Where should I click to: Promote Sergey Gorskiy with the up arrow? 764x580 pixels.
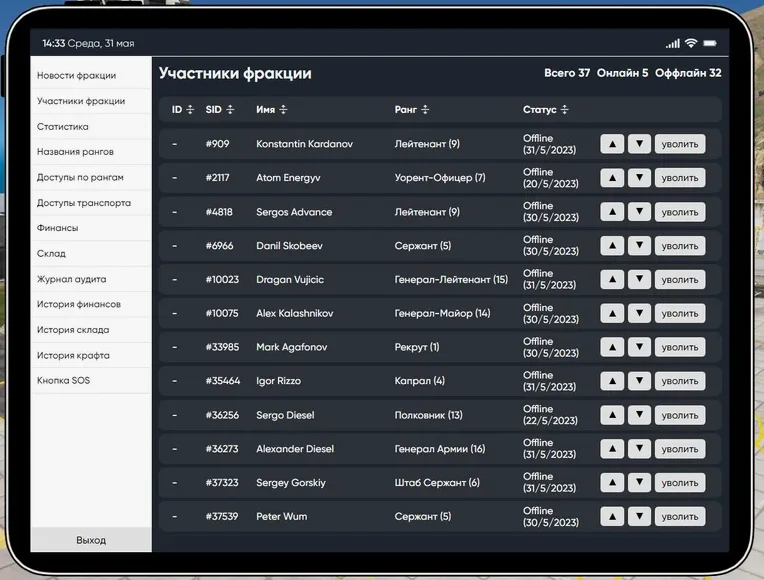(x=612, y=483)
